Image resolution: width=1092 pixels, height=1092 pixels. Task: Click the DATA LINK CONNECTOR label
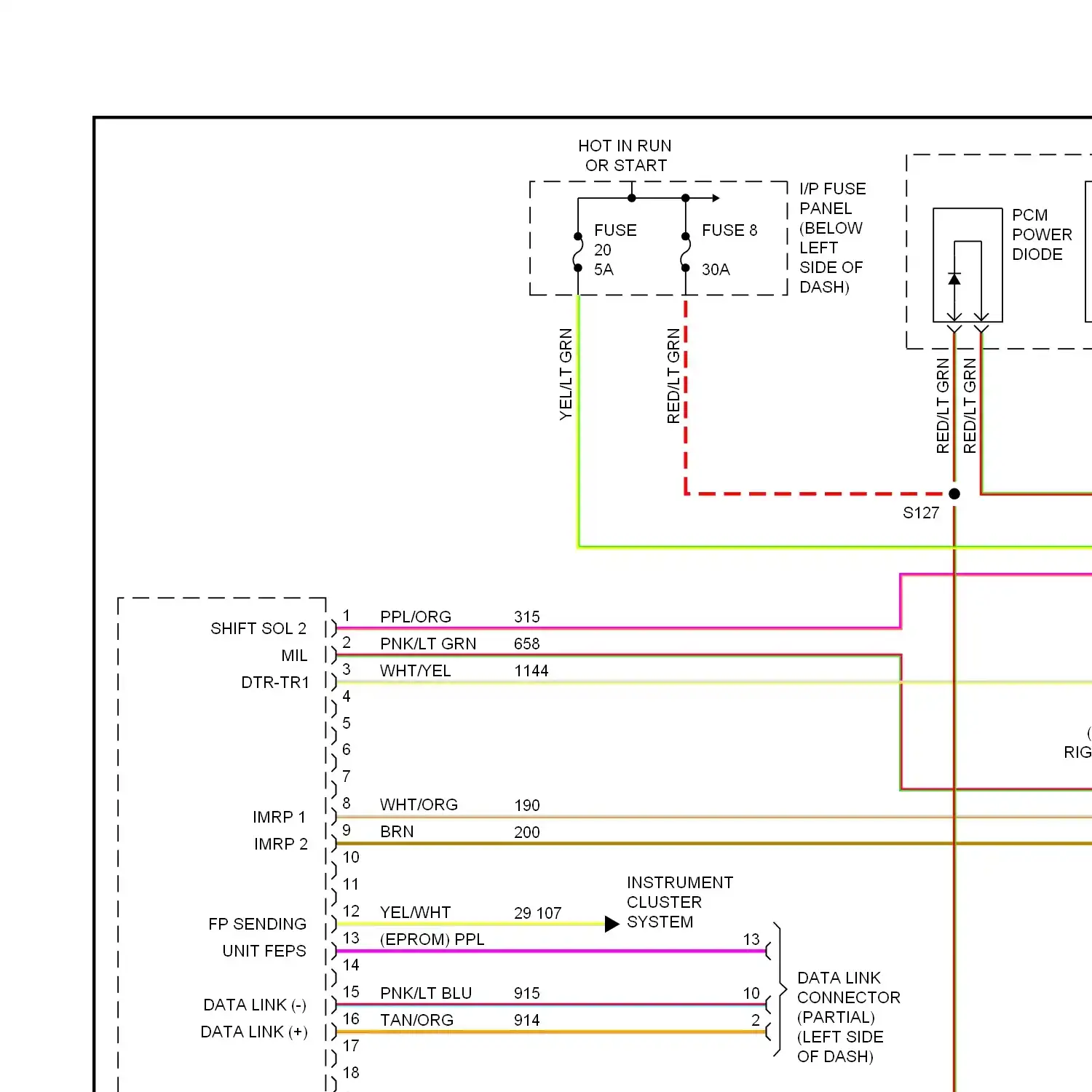(849, 1017)
